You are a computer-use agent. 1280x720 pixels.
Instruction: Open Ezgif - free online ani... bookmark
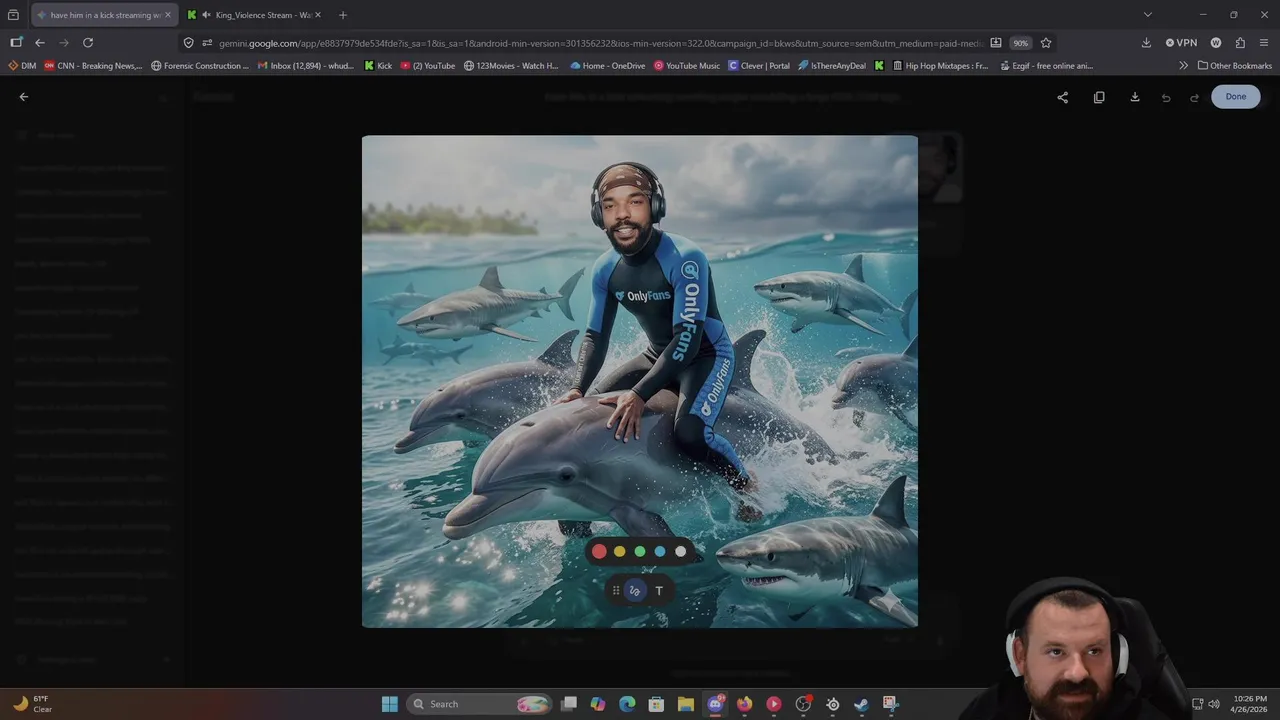tap(1045, 66)
